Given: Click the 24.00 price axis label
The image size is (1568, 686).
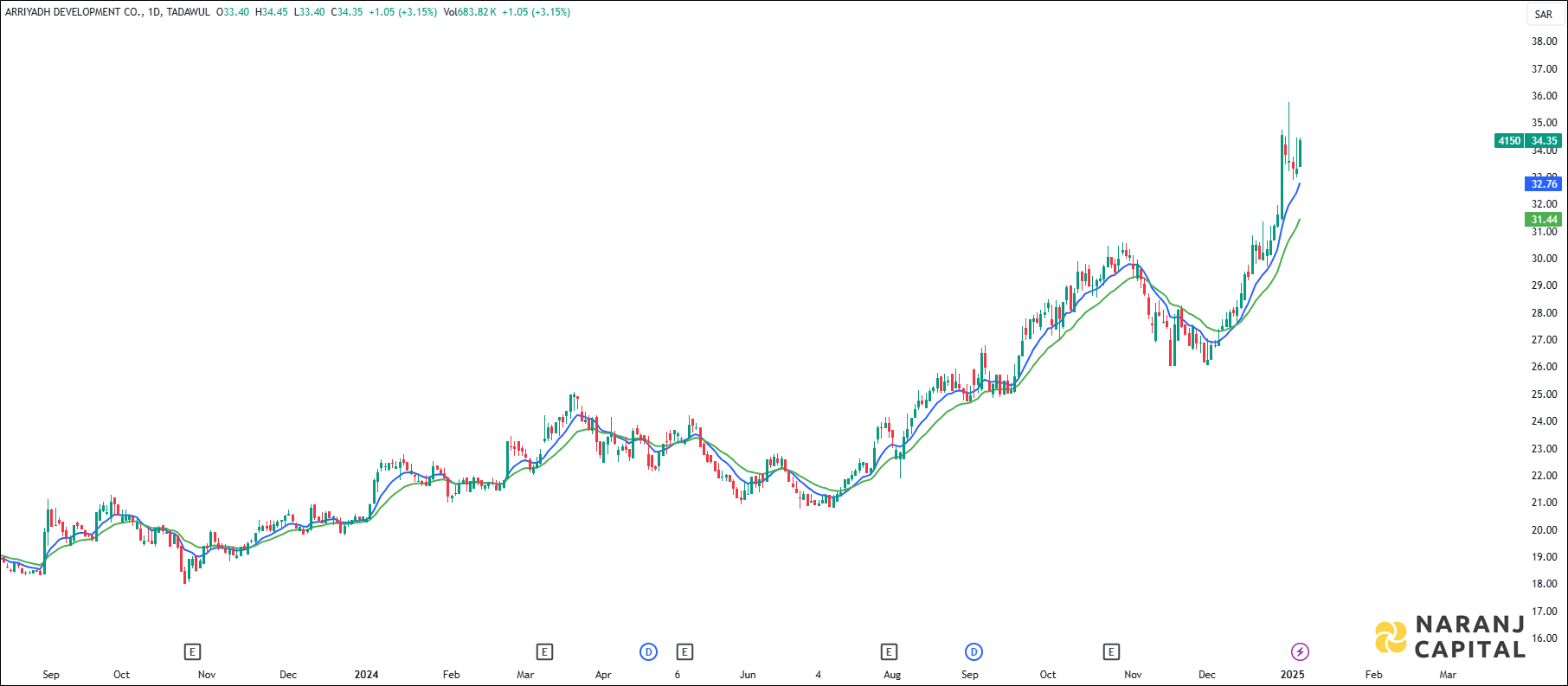Looking at the screenshot, I should tap(1545, 421).
